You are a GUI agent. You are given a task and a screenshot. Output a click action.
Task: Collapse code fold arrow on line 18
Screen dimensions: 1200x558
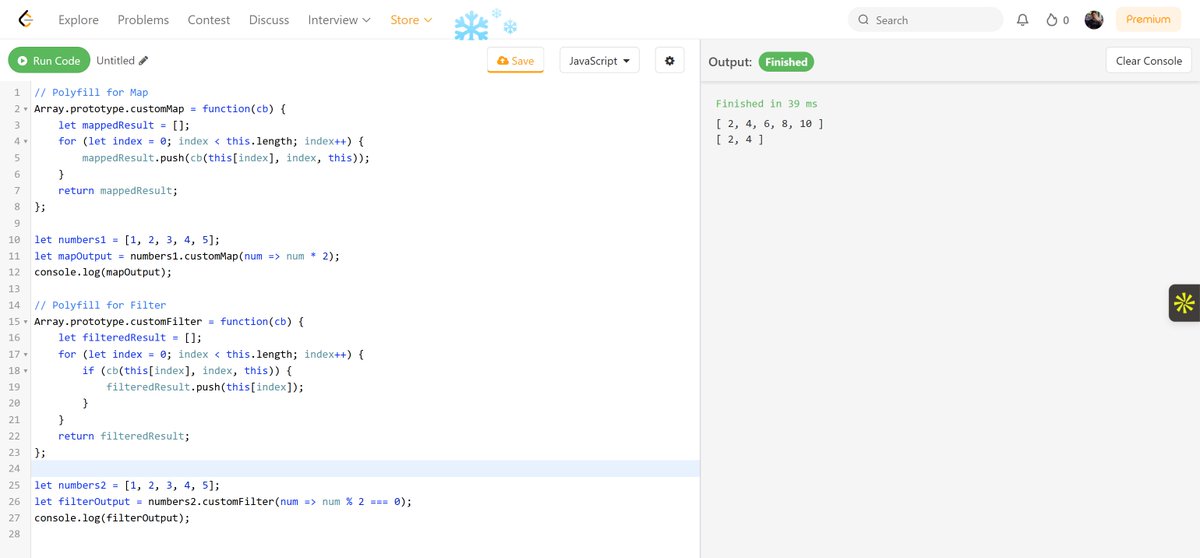click(26, 371)
